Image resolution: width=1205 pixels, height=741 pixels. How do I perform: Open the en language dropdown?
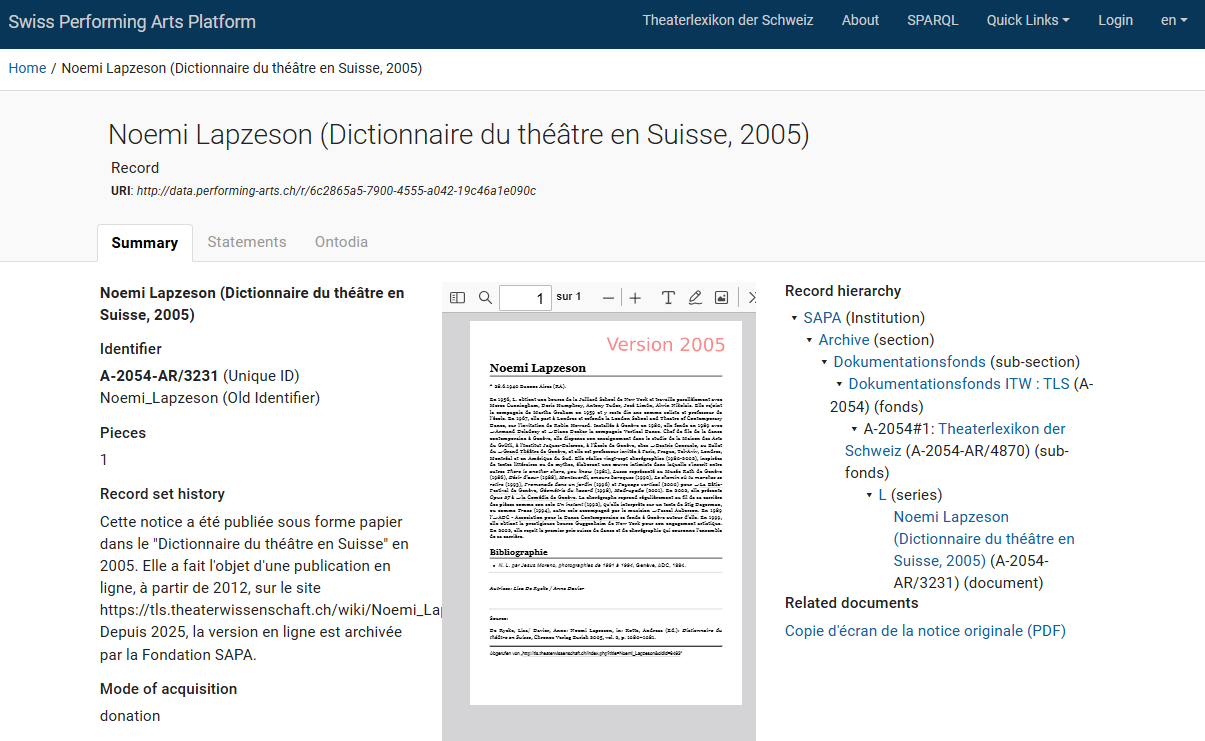click(x=1173, y=20)
